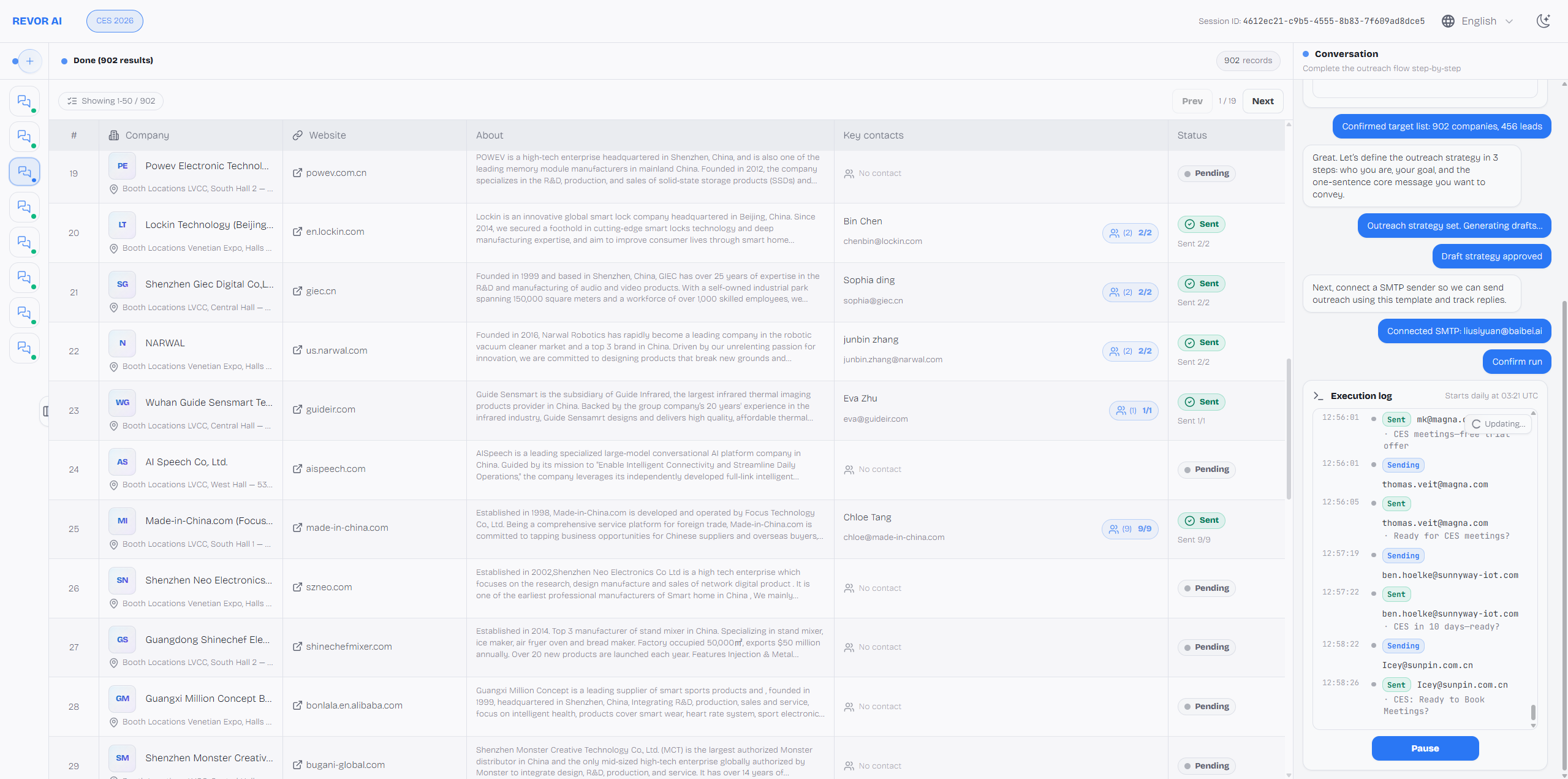Click the globe language icon
Screen dimensions: 1568x779
[1448, 21]
